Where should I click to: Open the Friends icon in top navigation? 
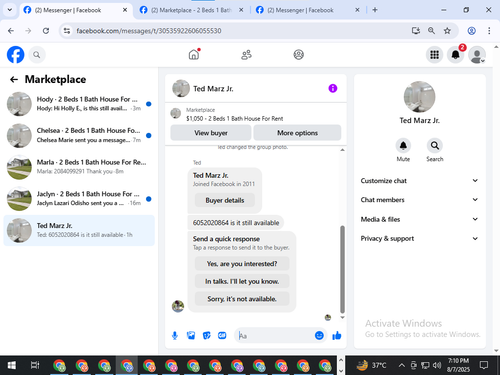tap(246, 55)
